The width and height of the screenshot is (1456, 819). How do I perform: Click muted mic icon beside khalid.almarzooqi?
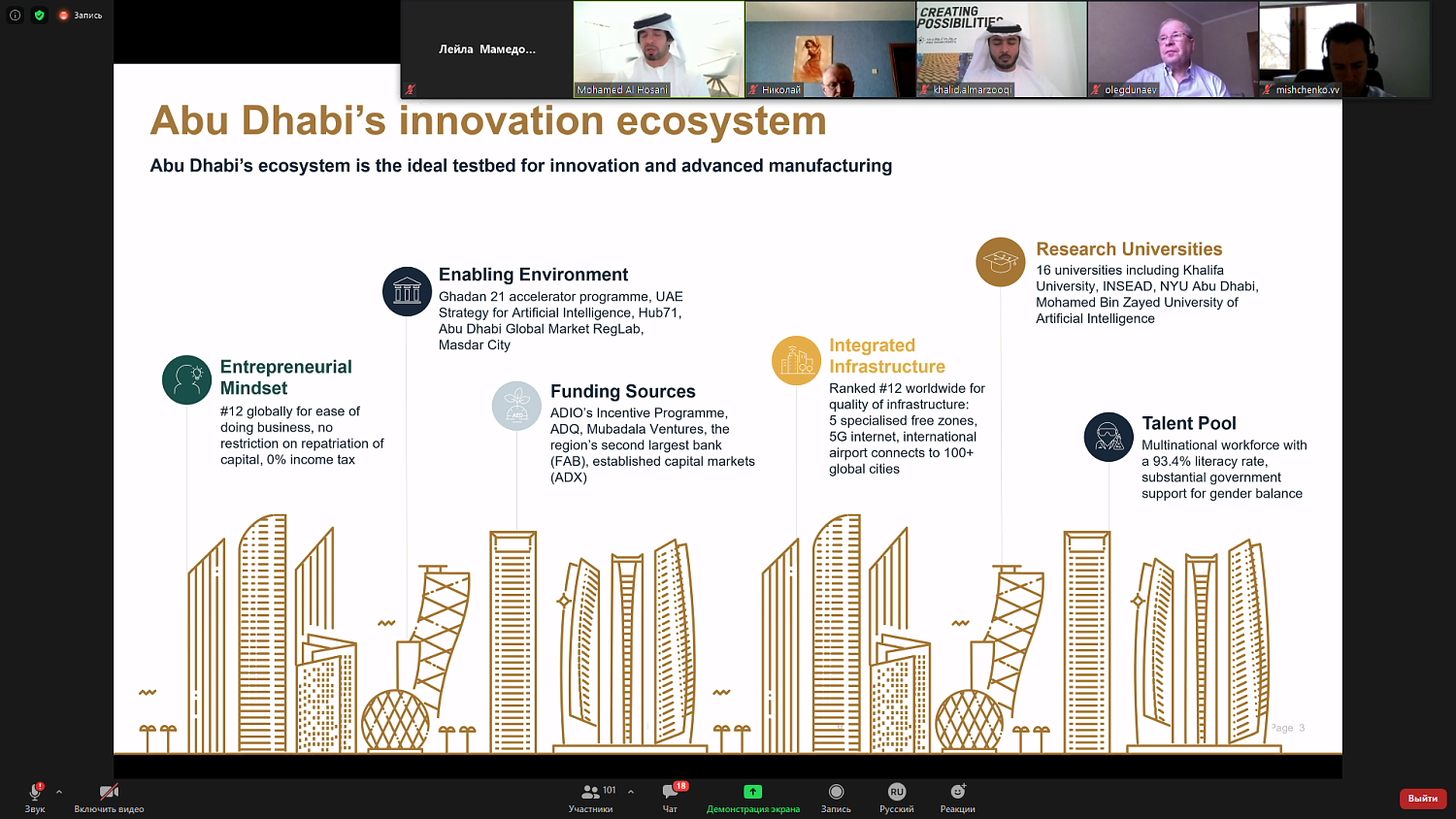coord(925,90)
